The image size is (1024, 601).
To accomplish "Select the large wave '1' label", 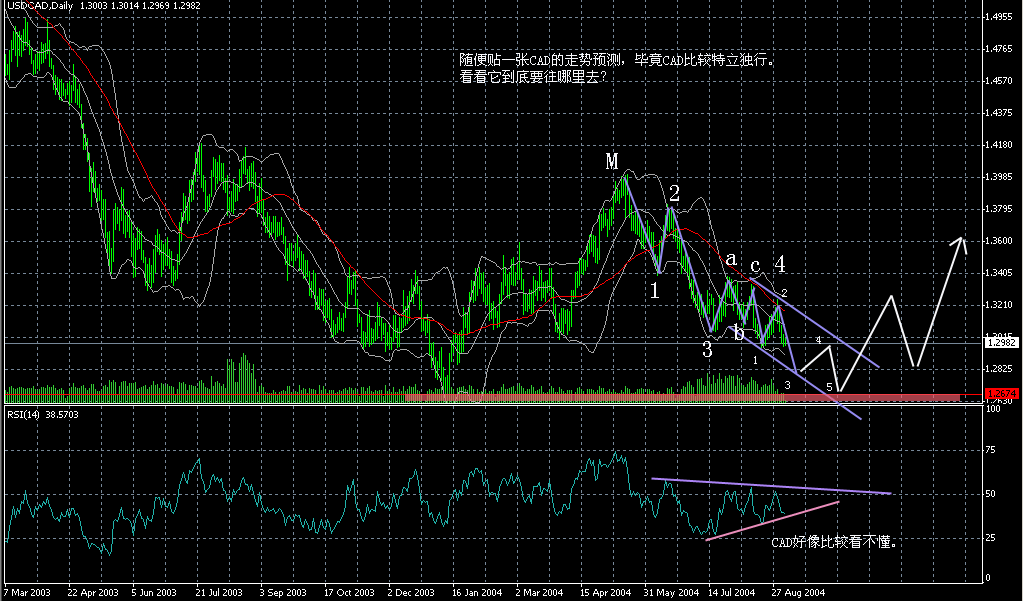I will coord(654,291).
